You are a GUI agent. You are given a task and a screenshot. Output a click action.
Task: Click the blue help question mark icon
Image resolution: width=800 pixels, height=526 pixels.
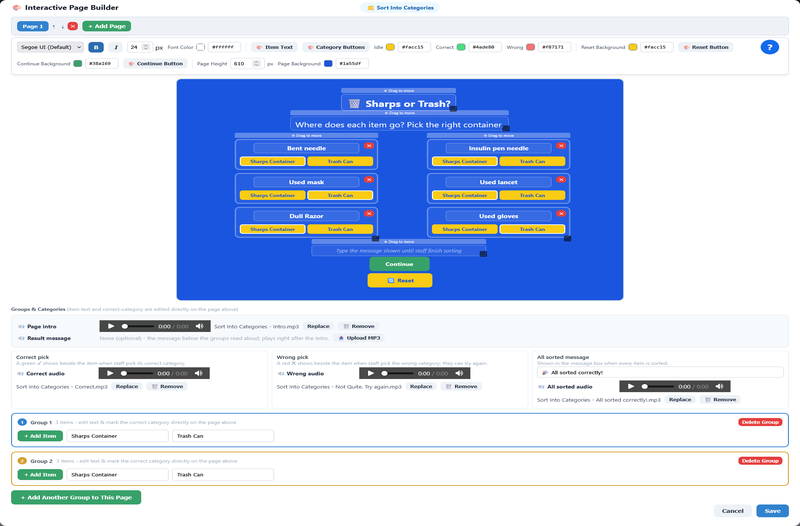click(769, 47)
